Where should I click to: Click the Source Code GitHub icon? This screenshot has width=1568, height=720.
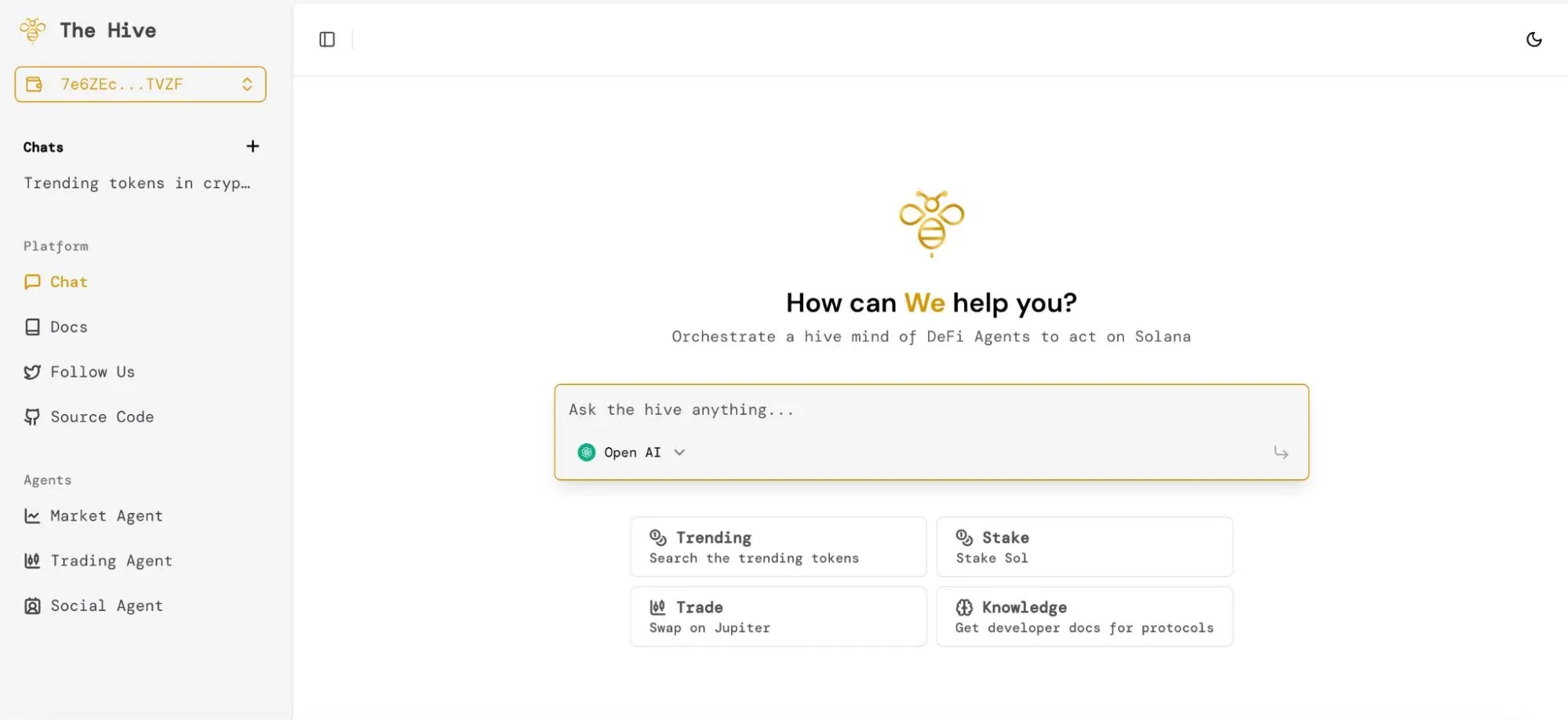tap(32, 416)
